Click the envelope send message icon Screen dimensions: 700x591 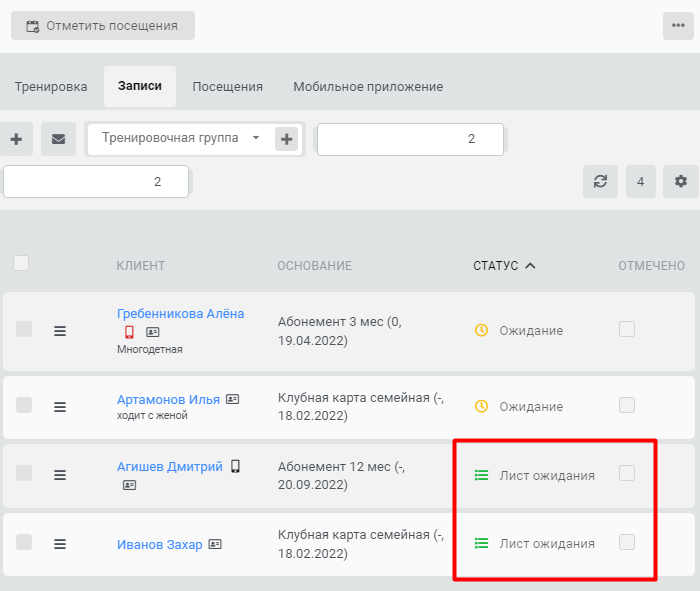[x=58, y=139]
